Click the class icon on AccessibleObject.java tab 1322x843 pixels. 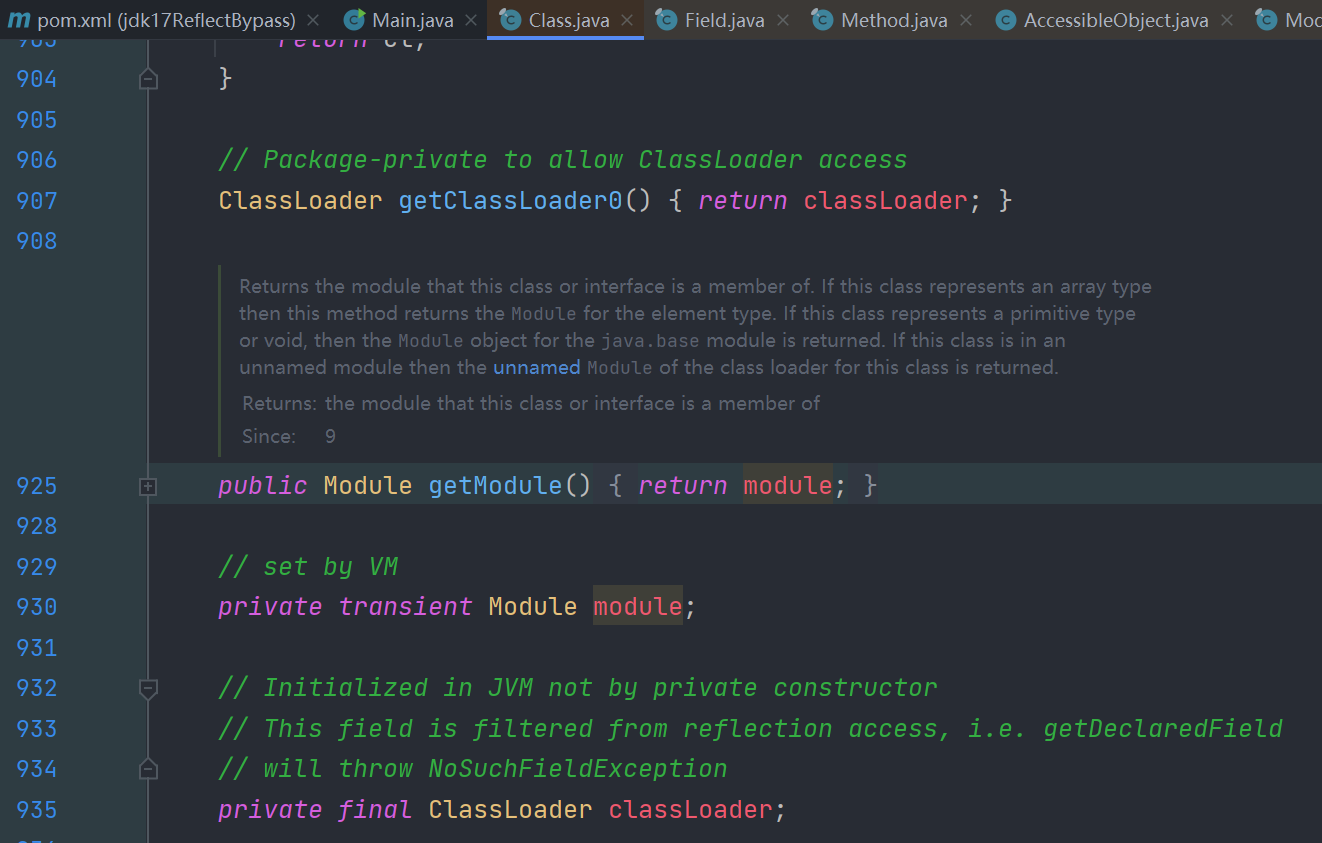click(1006, 20)
